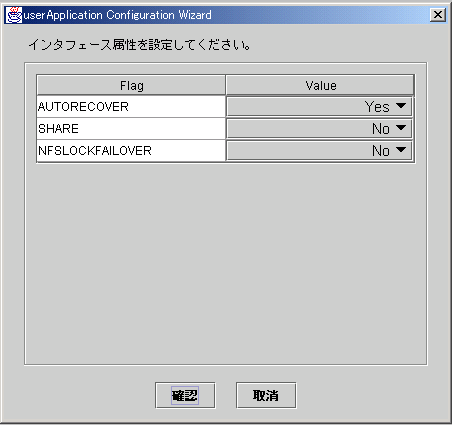Open the NFSLOCKFAILOVER value dropdown arrow
Screen dimensions: 452x425
(401, 150)
